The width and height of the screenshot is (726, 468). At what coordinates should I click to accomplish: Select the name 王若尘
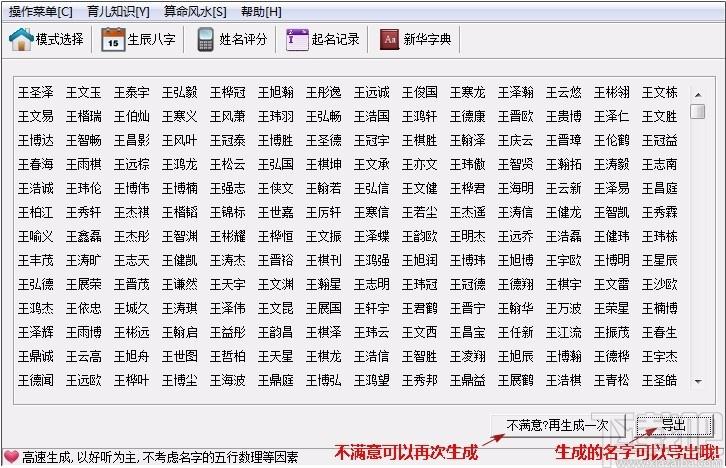419,212
